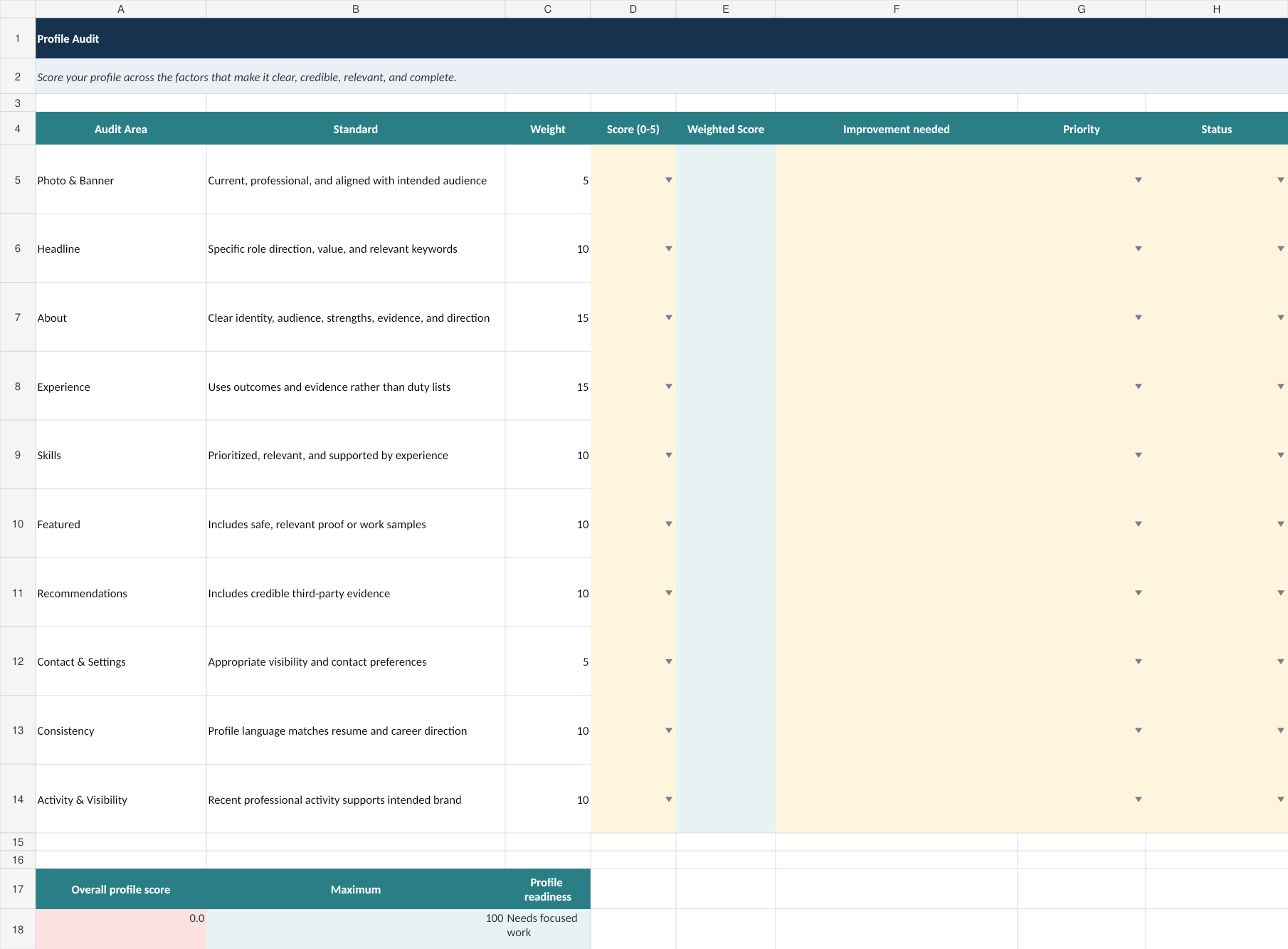Open Status dropdown in Skills row
The image size is (1288, 949).
tap(1281, 455)
